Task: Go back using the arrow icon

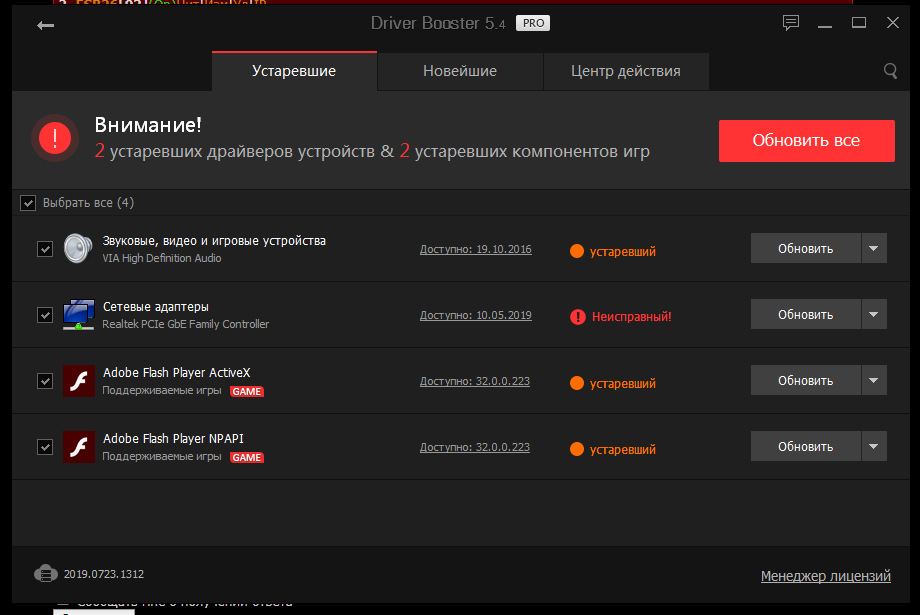Action: (x=45, y=25)
